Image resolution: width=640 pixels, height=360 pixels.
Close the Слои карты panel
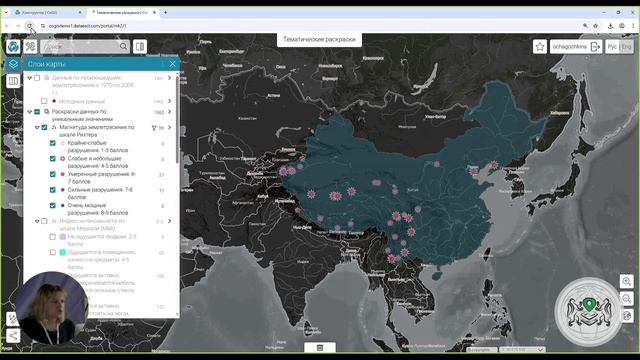coord(173,64)
